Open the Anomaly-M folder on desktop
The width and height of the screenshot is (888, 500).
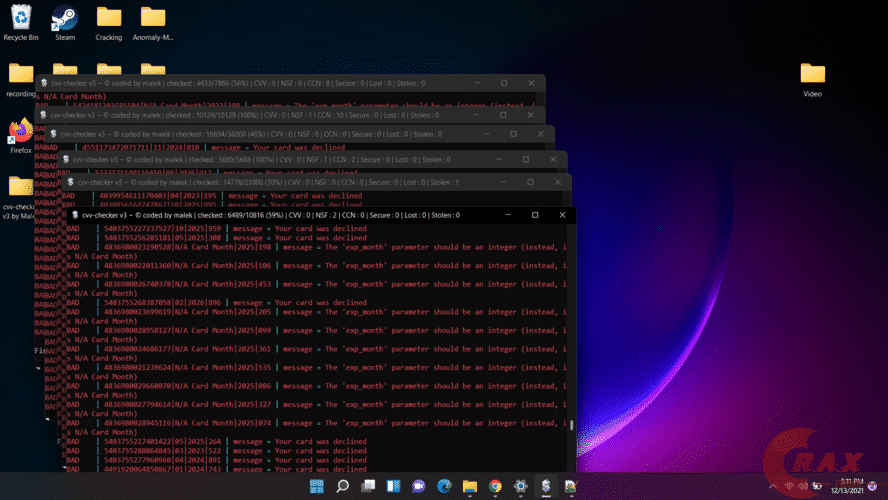coord(153,18)
